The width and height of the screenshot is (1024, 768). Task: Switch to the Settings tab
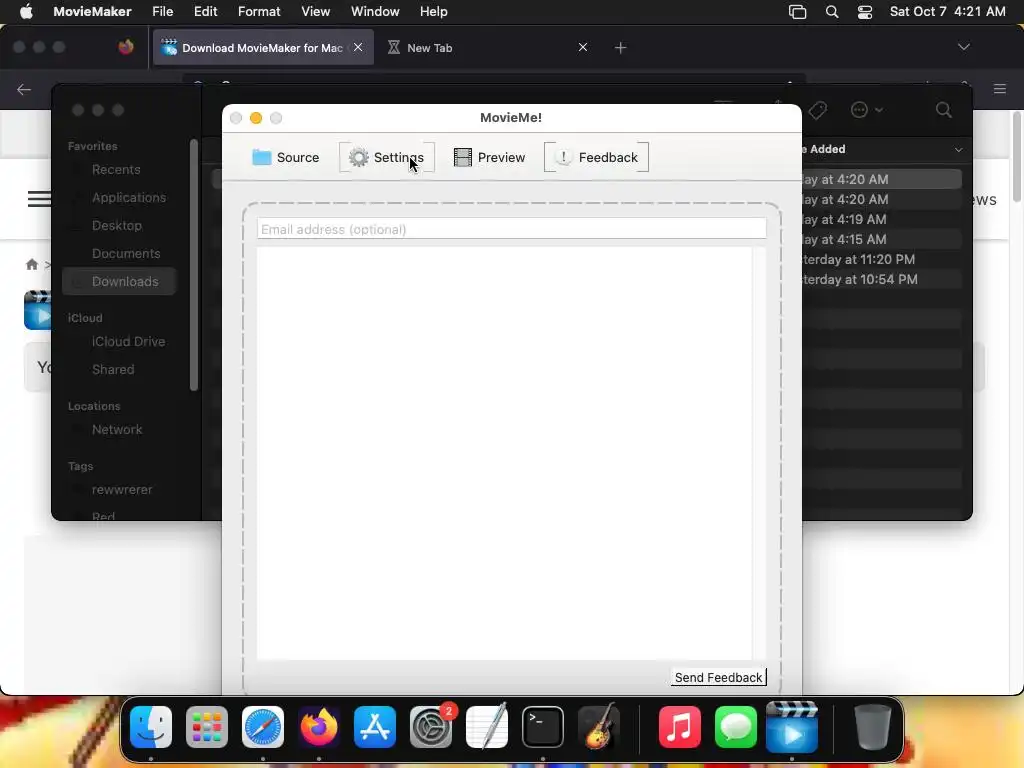(x=387, y=157)
